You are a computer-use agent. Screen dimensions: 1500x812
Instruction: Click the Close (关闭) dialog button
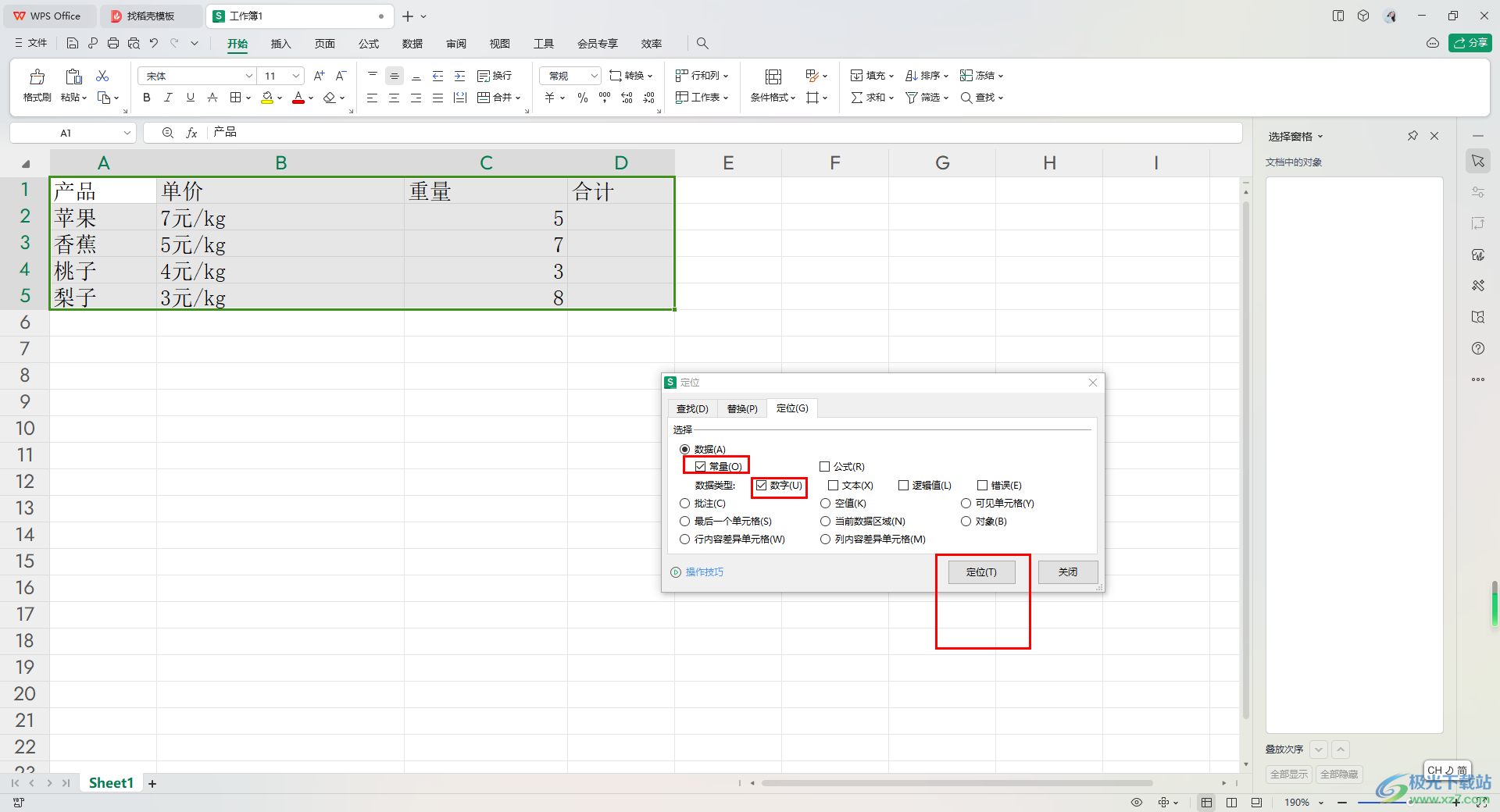(x=1068, y=572)
